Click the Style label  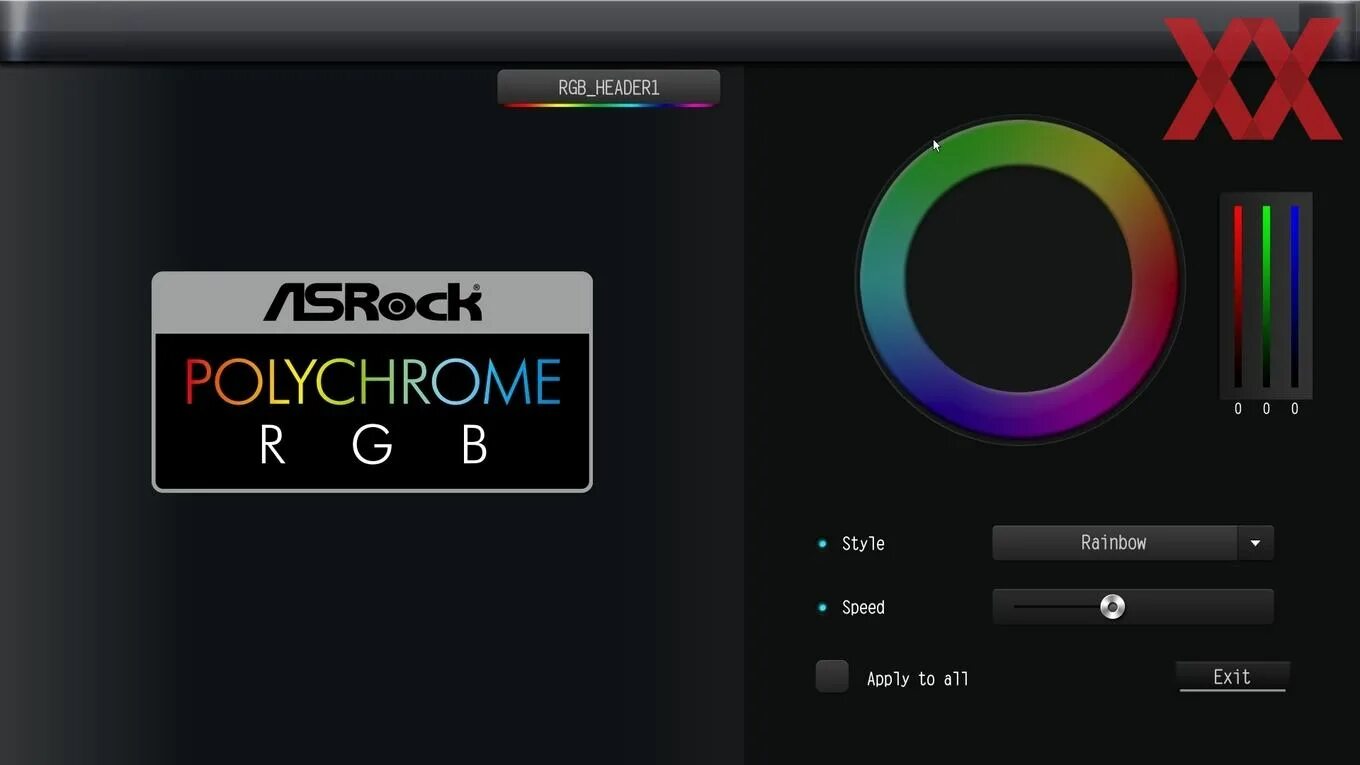pos(863,544)
